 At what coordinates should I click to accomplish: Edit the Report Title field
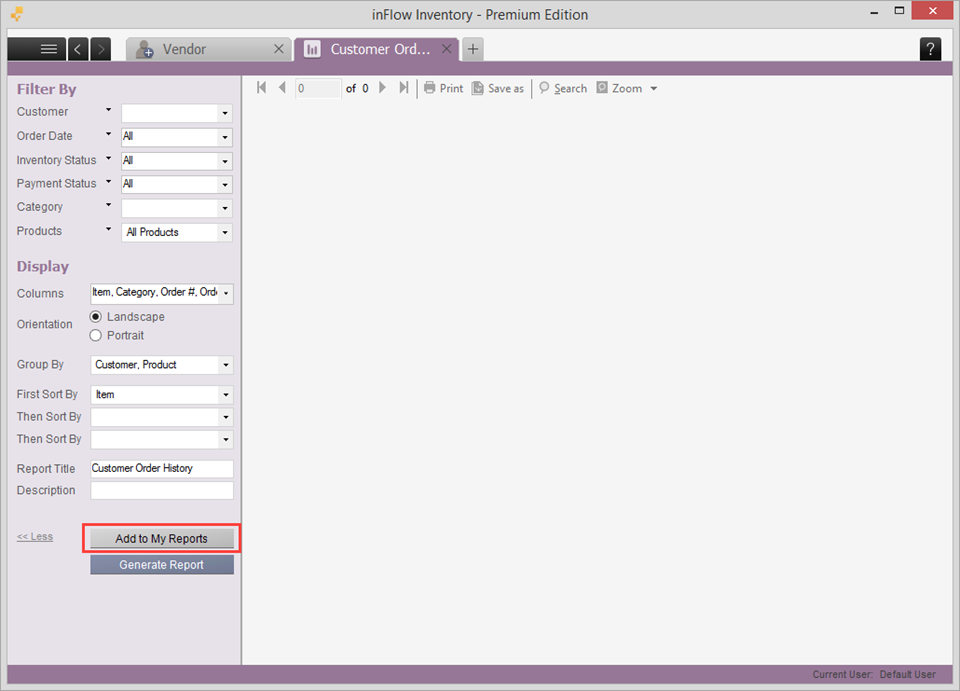coord(162,469)
